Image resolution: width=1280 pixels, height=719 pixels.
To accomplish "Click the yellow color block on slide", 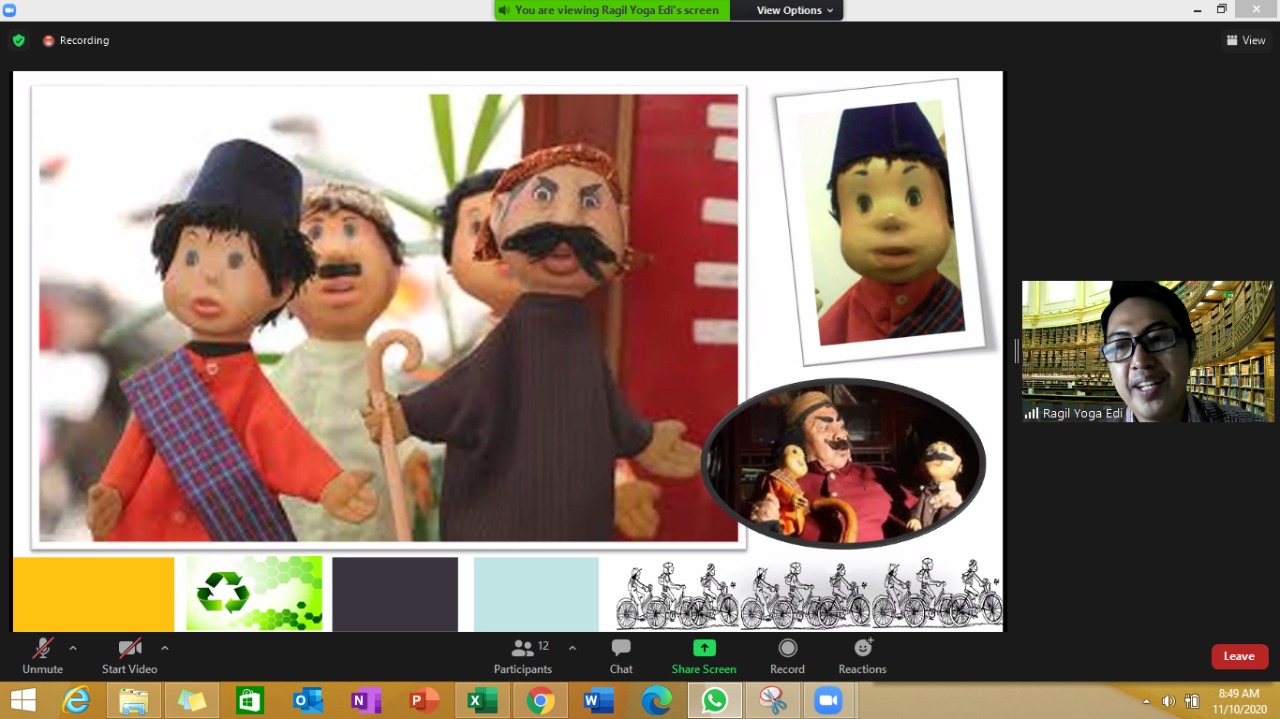I will pyautogui.click(x=93, y=594).
